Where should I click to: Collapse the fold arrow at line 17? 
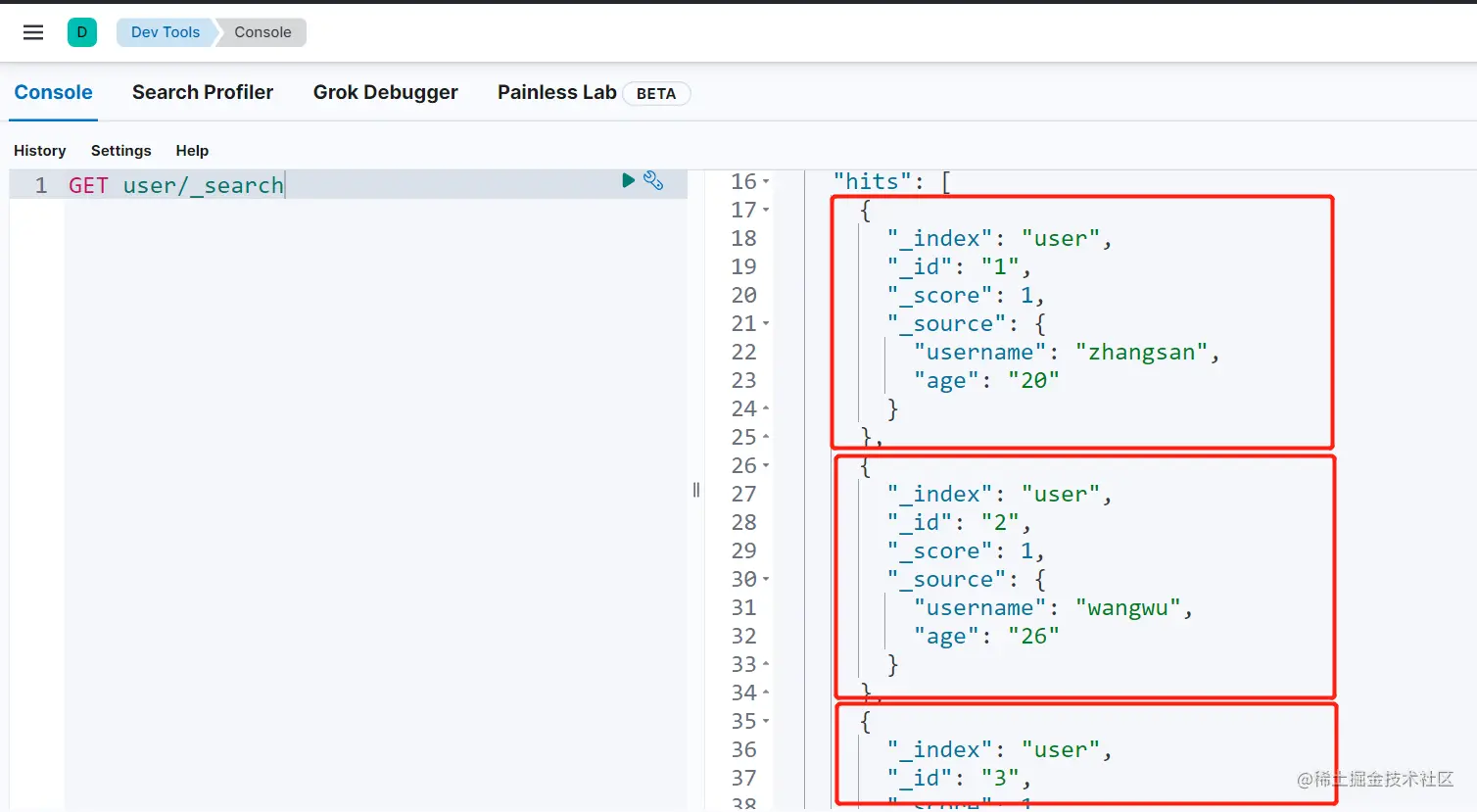pos(766,211)
